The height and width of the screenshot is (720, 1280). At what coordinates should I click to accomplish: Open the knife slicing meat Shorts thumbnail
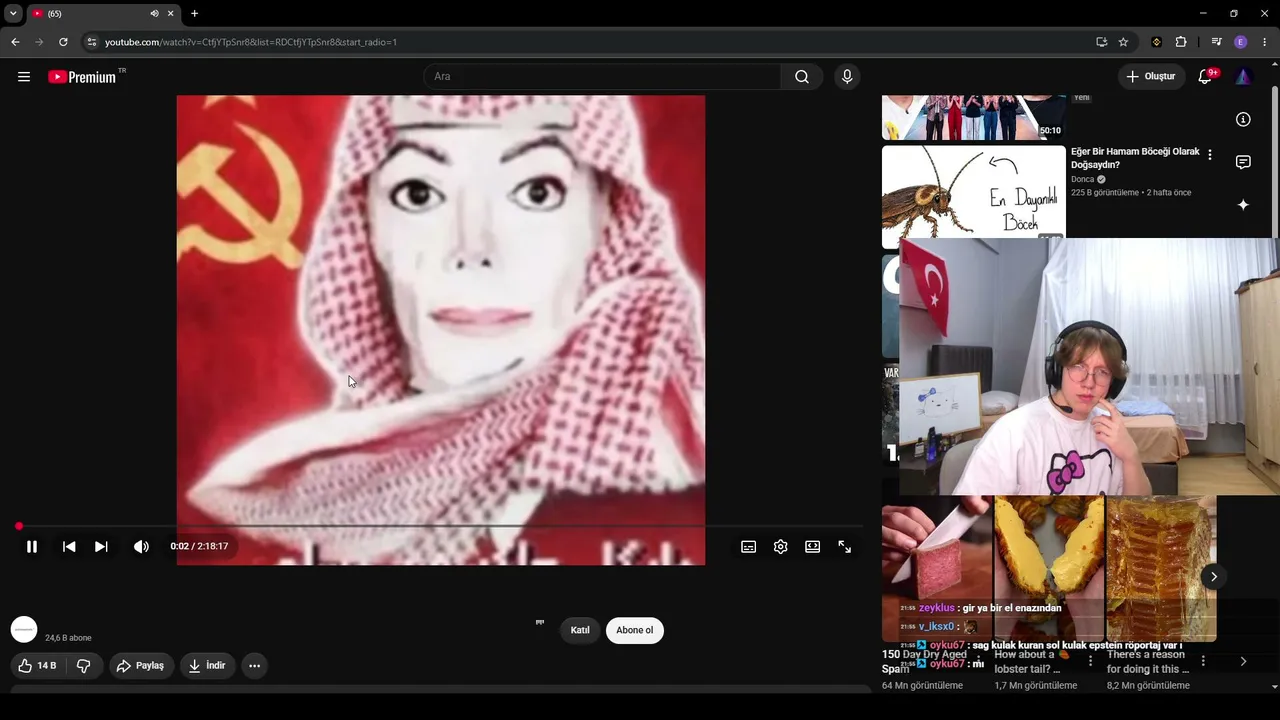[x=937, y=568]
